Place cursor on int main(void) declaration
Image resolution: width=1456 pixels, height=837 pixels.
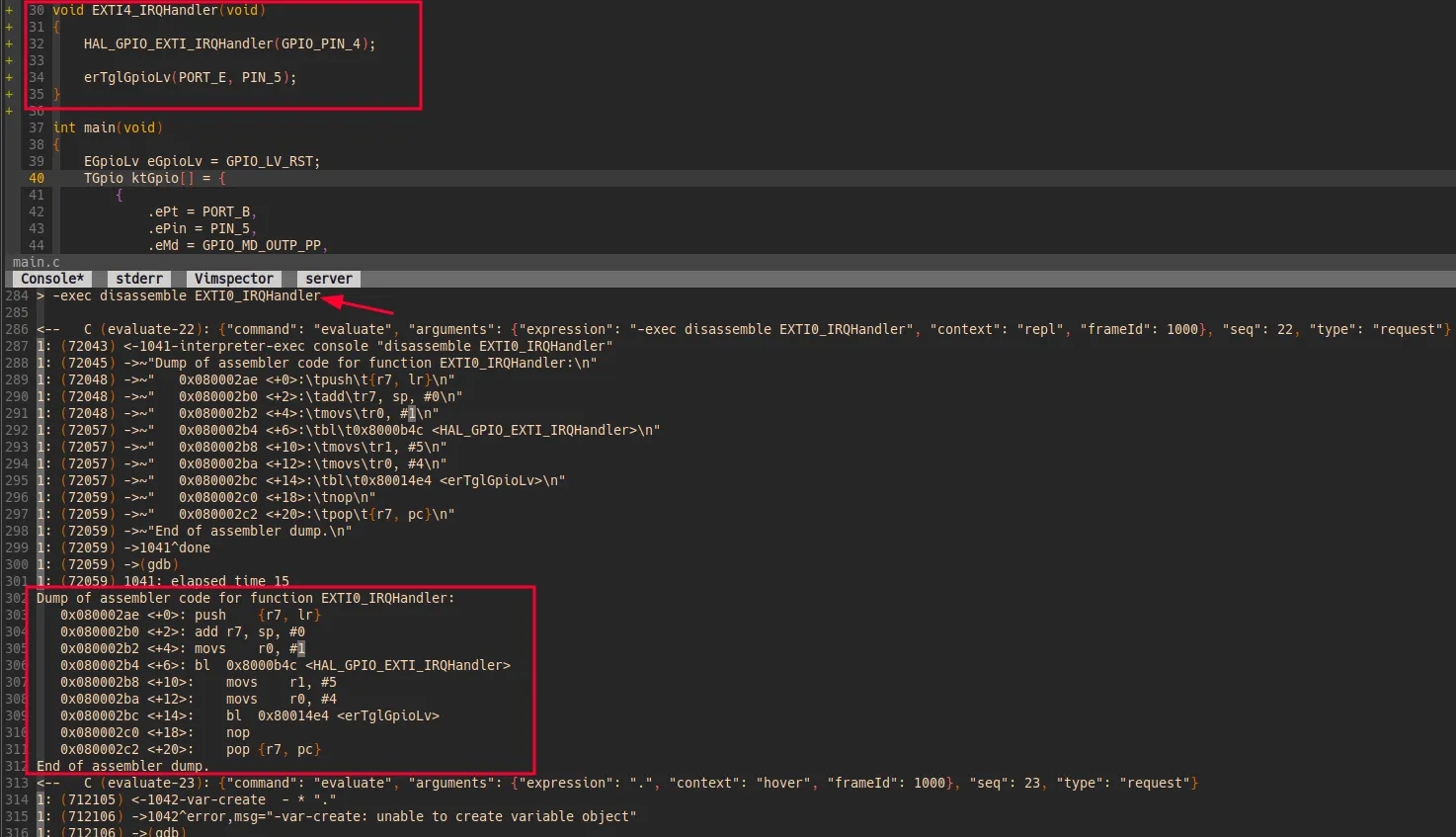point(109,127)
